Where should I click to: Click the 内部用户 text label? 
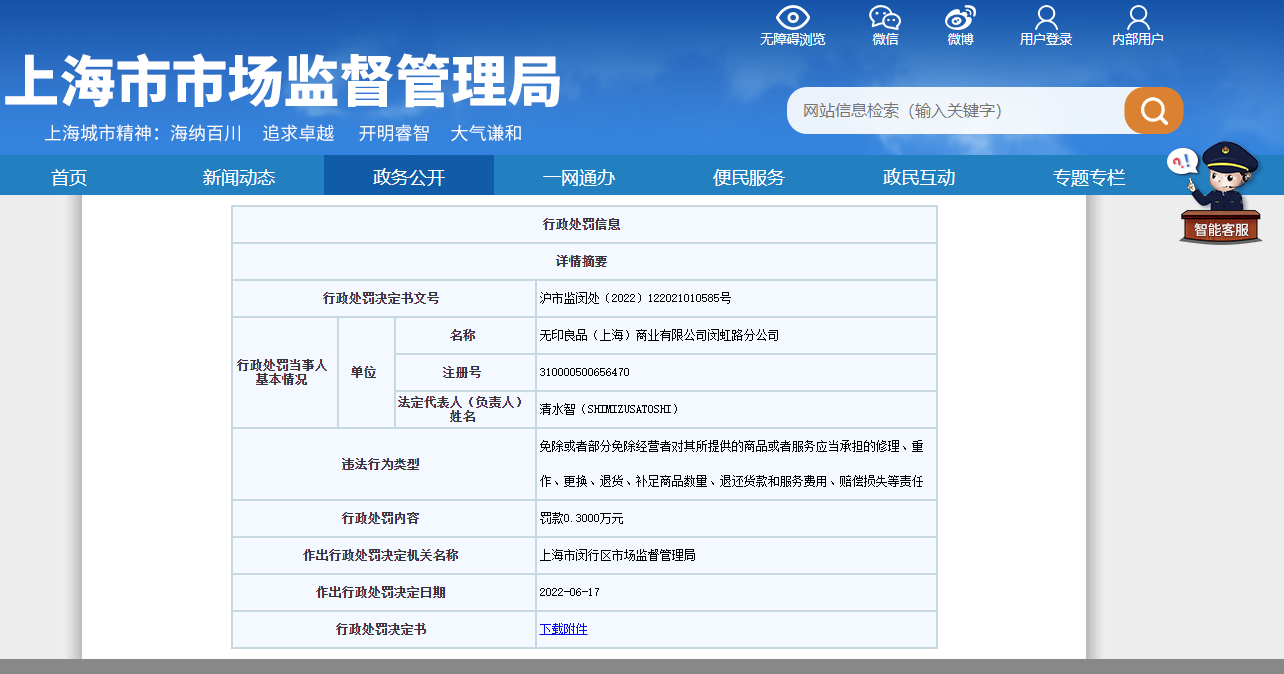1138,39
